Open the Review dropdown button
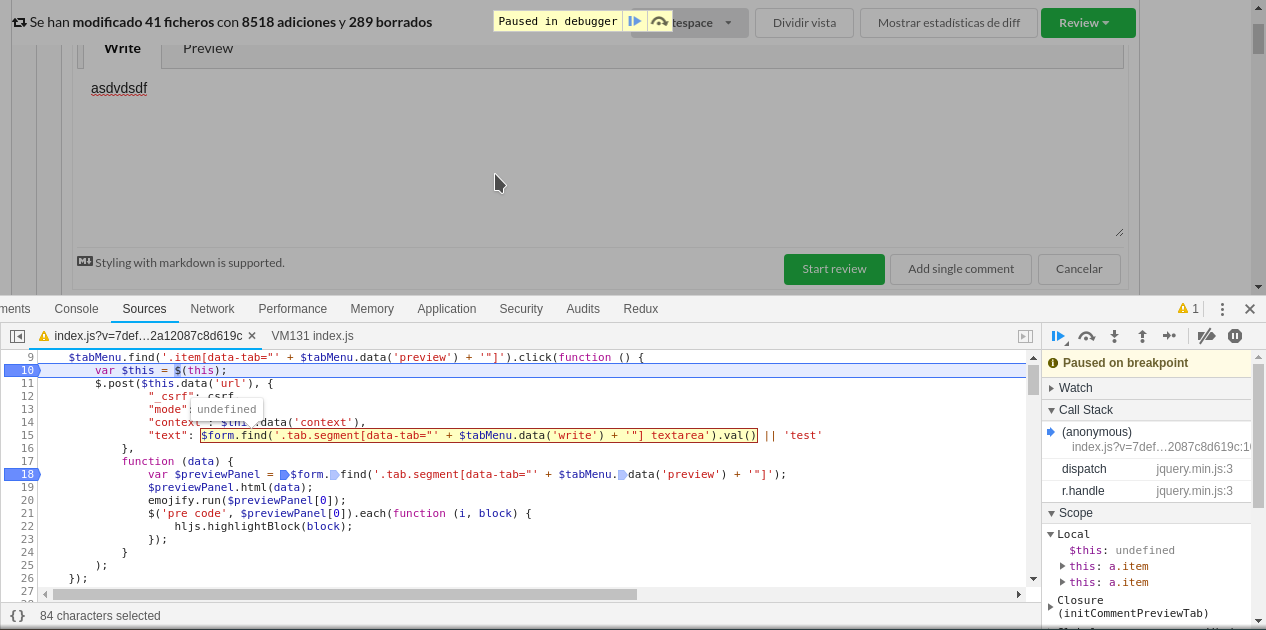The width and height of the screenshot is (1266, 630). pos(1088,23)
